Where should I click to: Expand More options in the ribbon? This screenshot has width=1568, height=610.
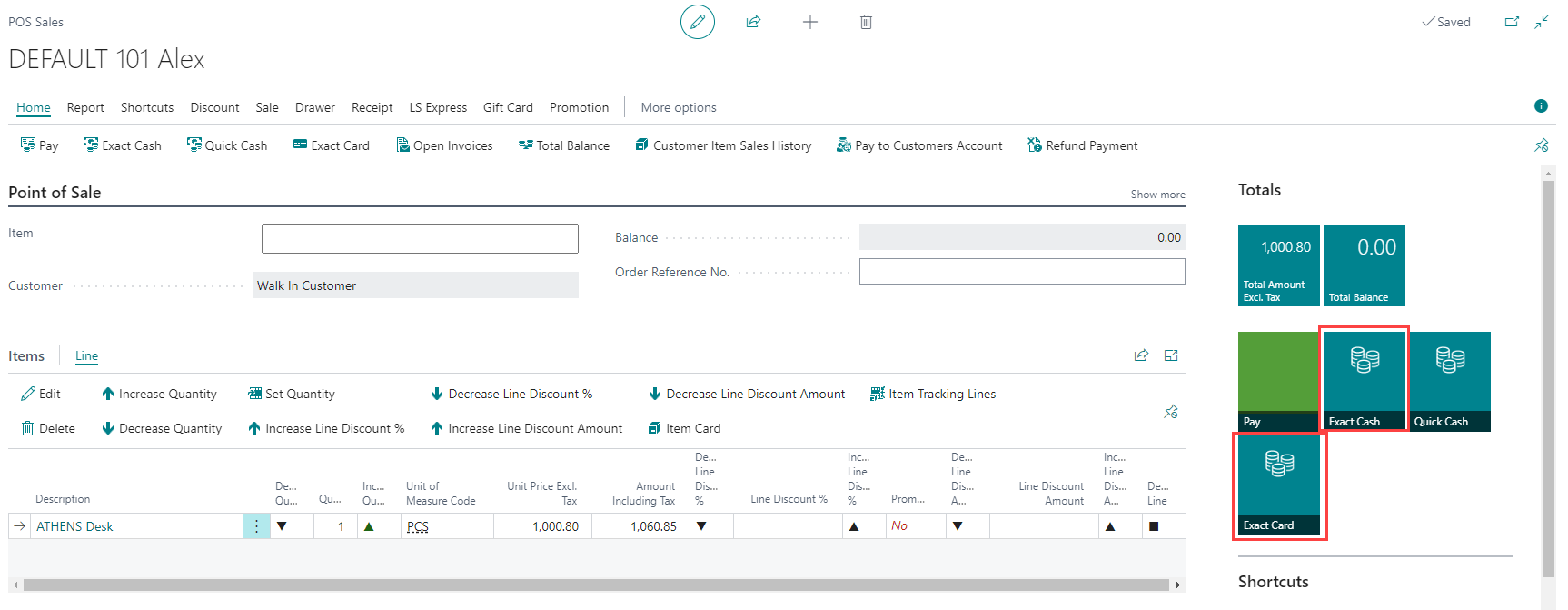678,107
